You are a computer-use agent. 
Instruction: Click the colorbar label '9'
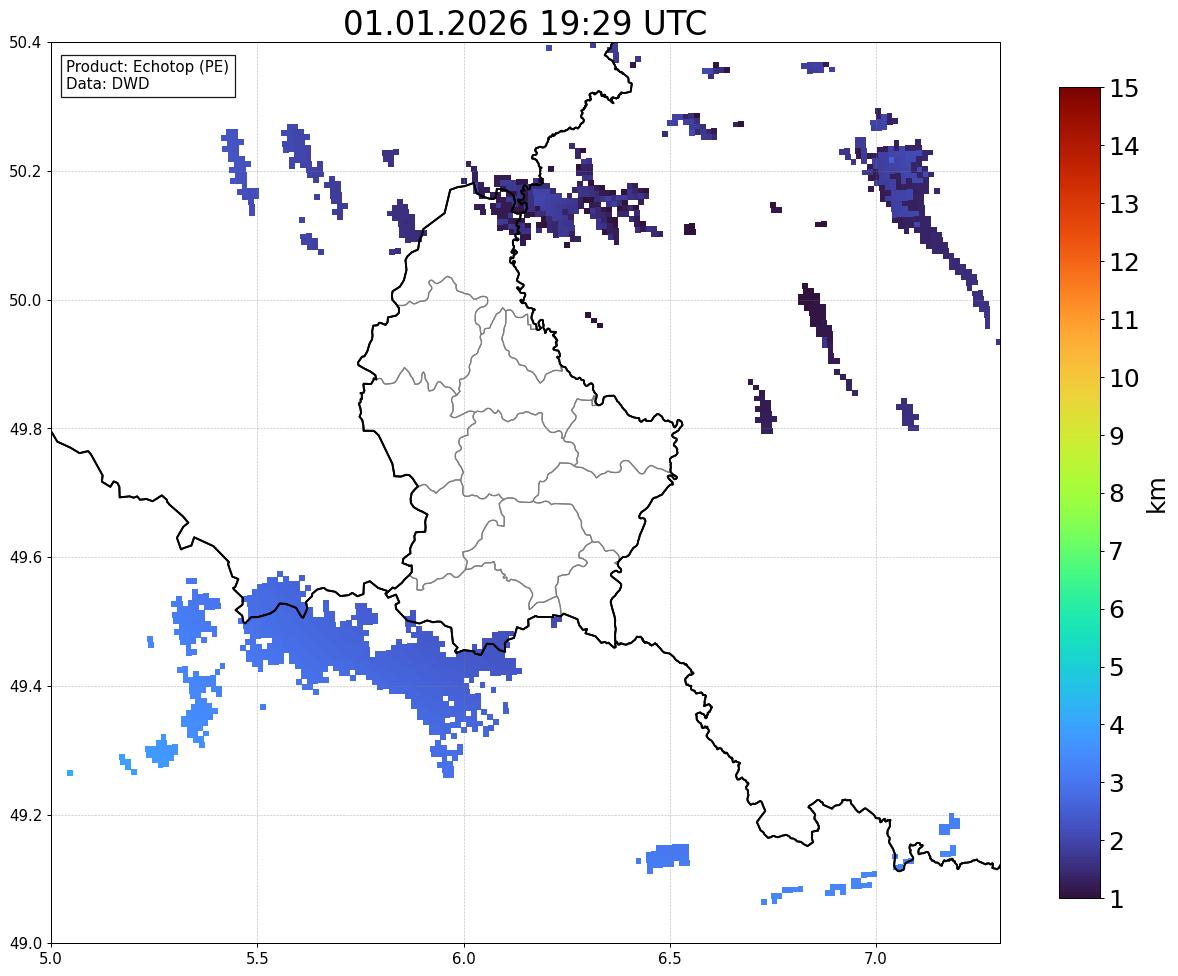1117,436
